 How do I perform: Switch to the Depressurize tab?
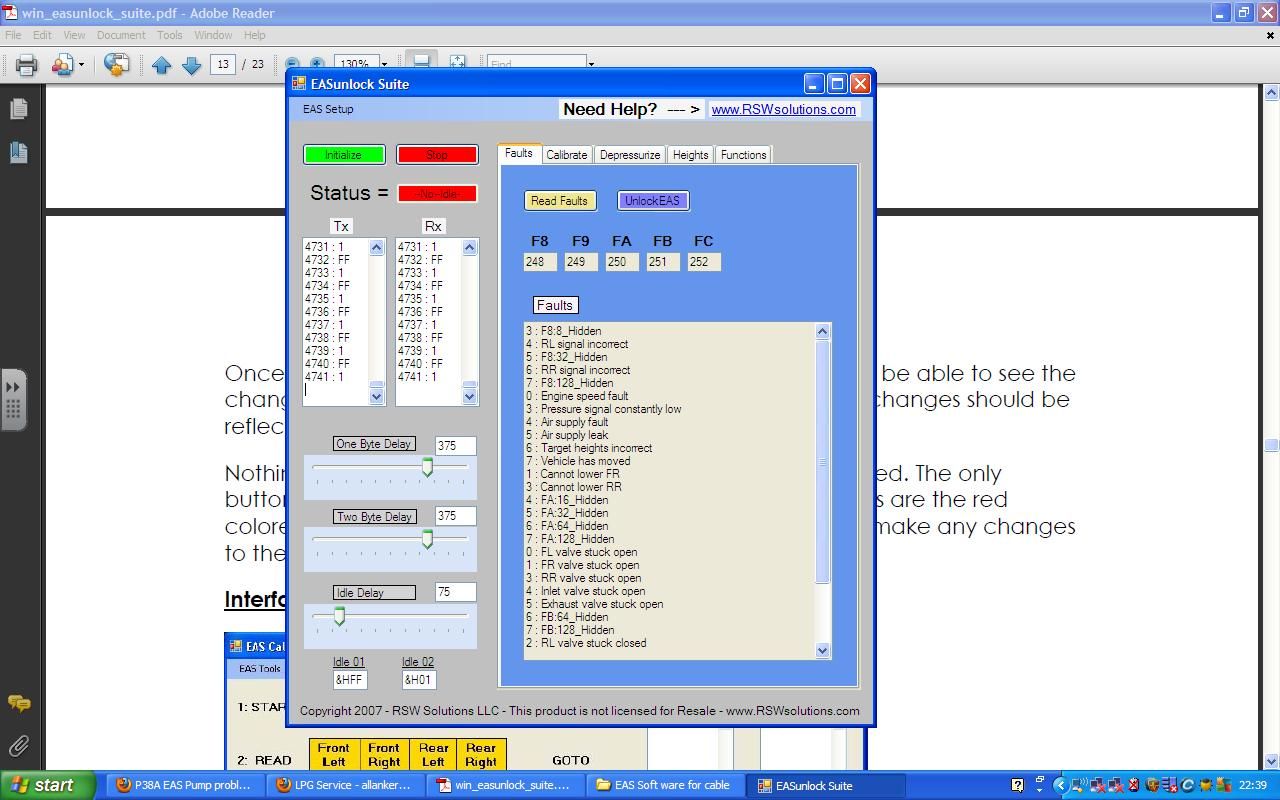[x=630, y=155]
